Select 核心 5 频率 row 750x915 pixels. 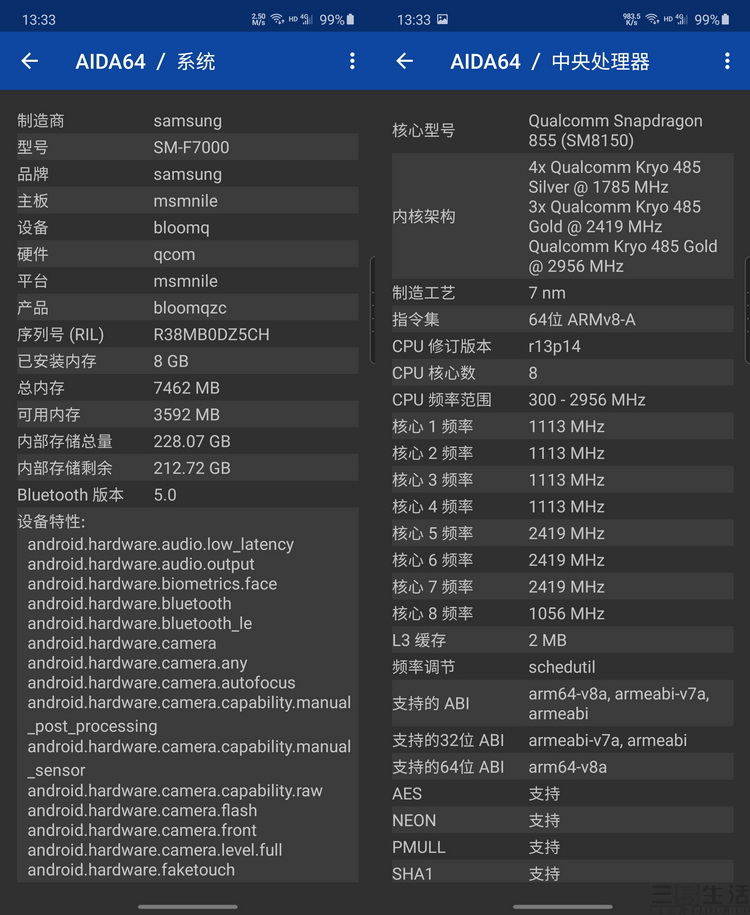563,533
